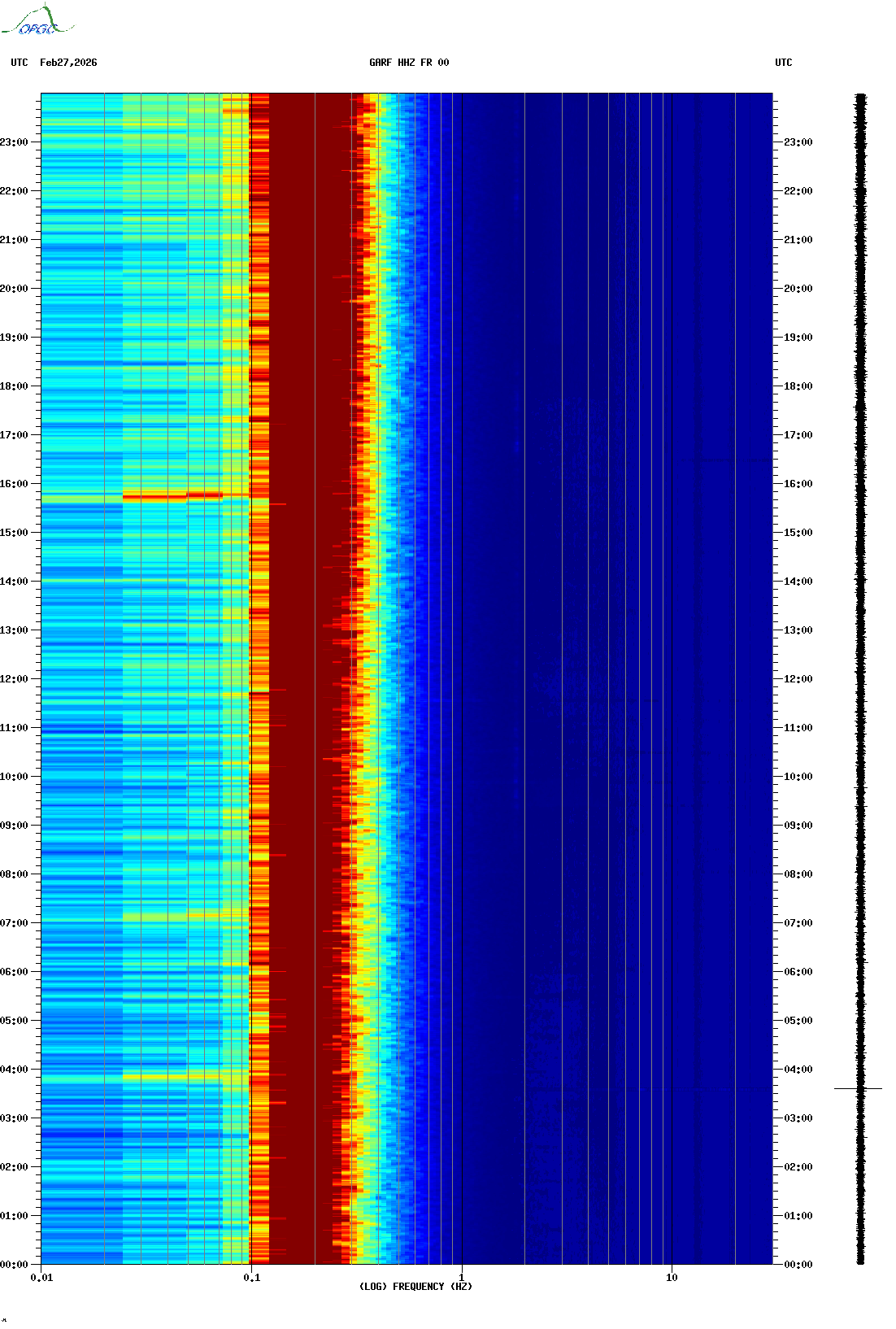Click the (LOG) FREQUENCY (HZ) axis title
896x1329 pixels.
click(415, 1287)
